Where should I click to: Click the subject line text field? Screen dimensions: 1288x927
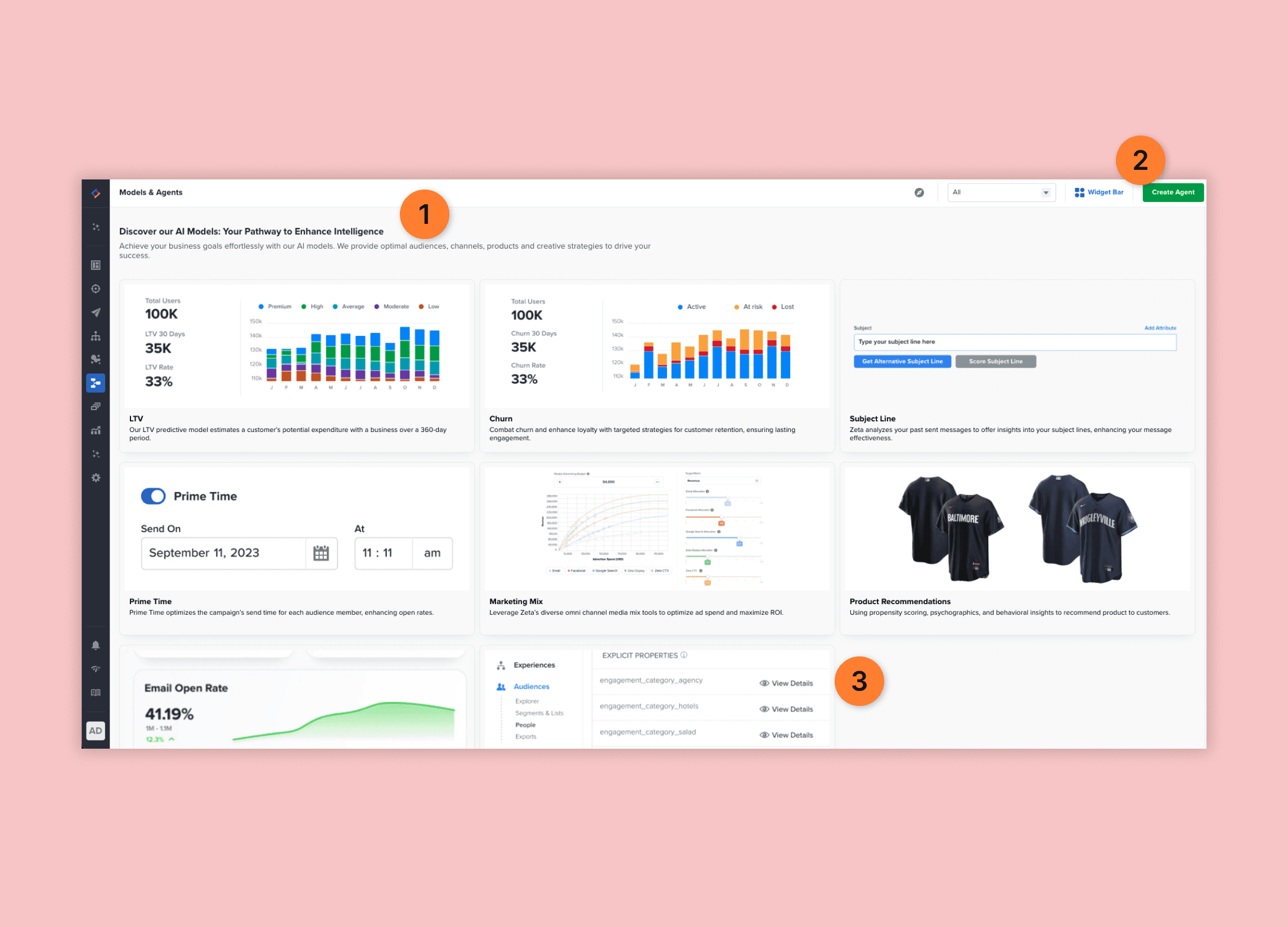[1014, 342]
